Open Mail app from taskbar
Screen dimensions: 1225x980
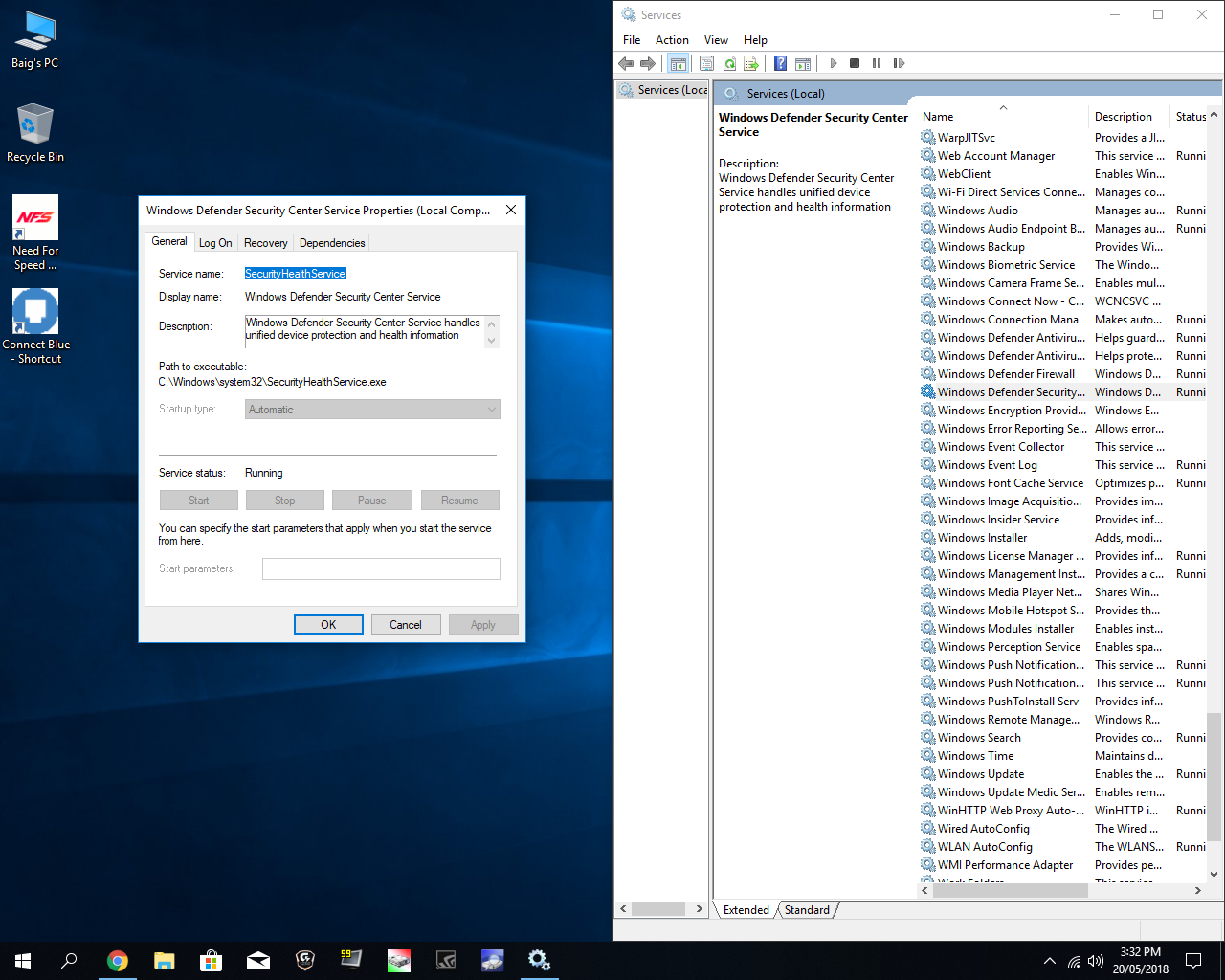coord(258,961)
